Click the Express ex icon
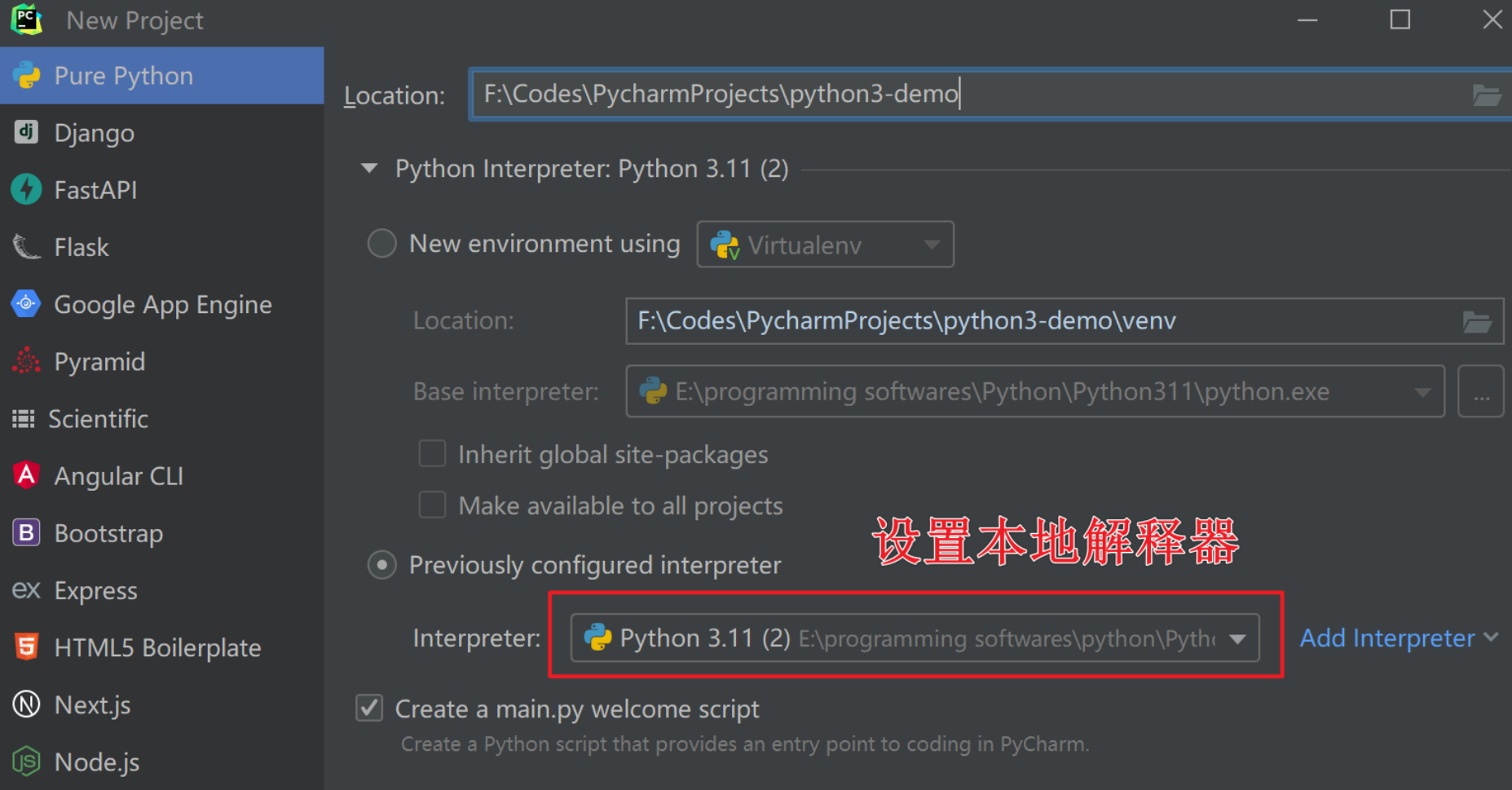Image resolution: width=1512 pixels, height=790 pixels. (26, 589)
